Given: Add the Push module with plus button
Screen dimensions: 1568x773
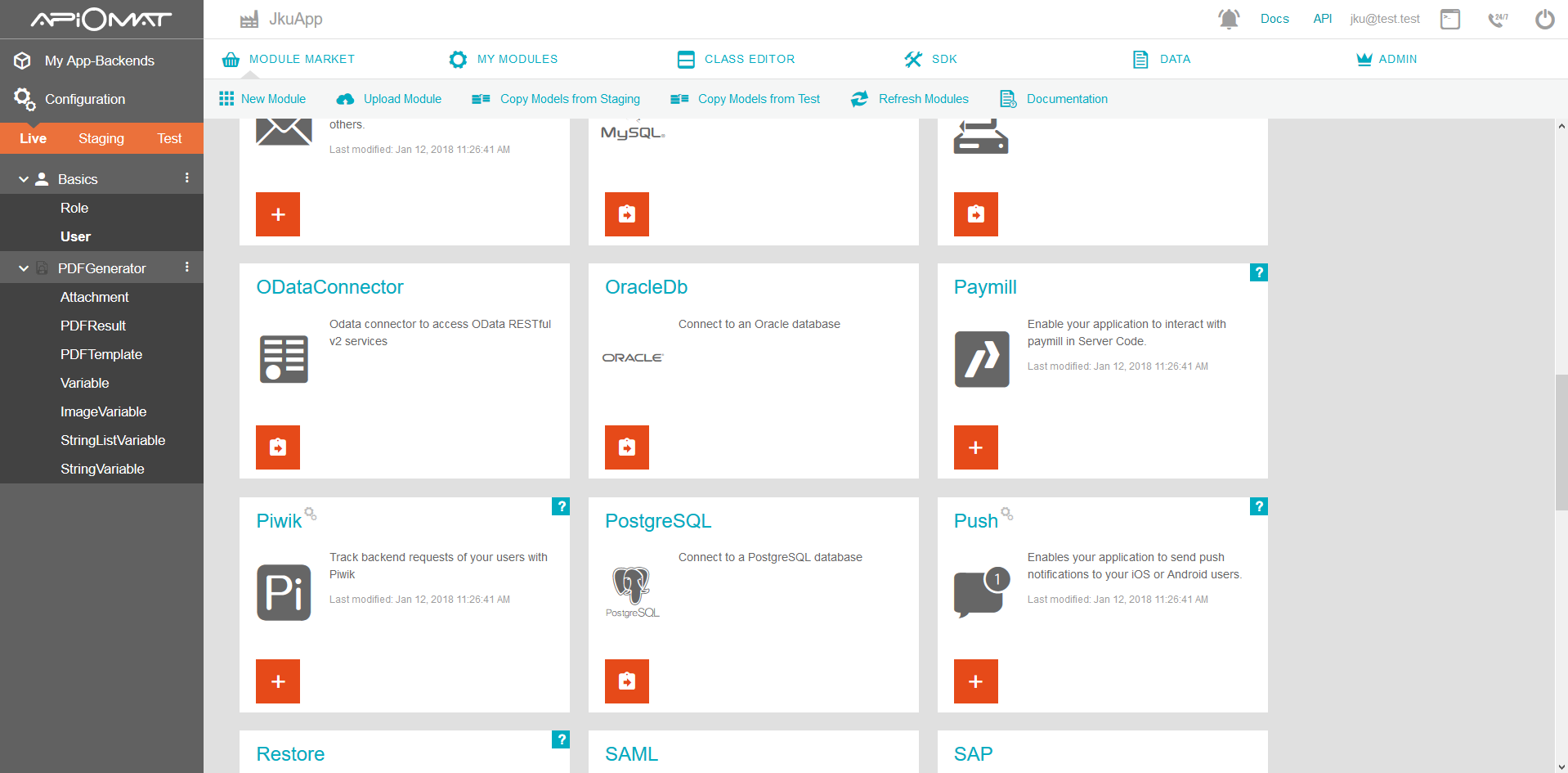Looking at the screenshot, I should (x=976, y=681).
